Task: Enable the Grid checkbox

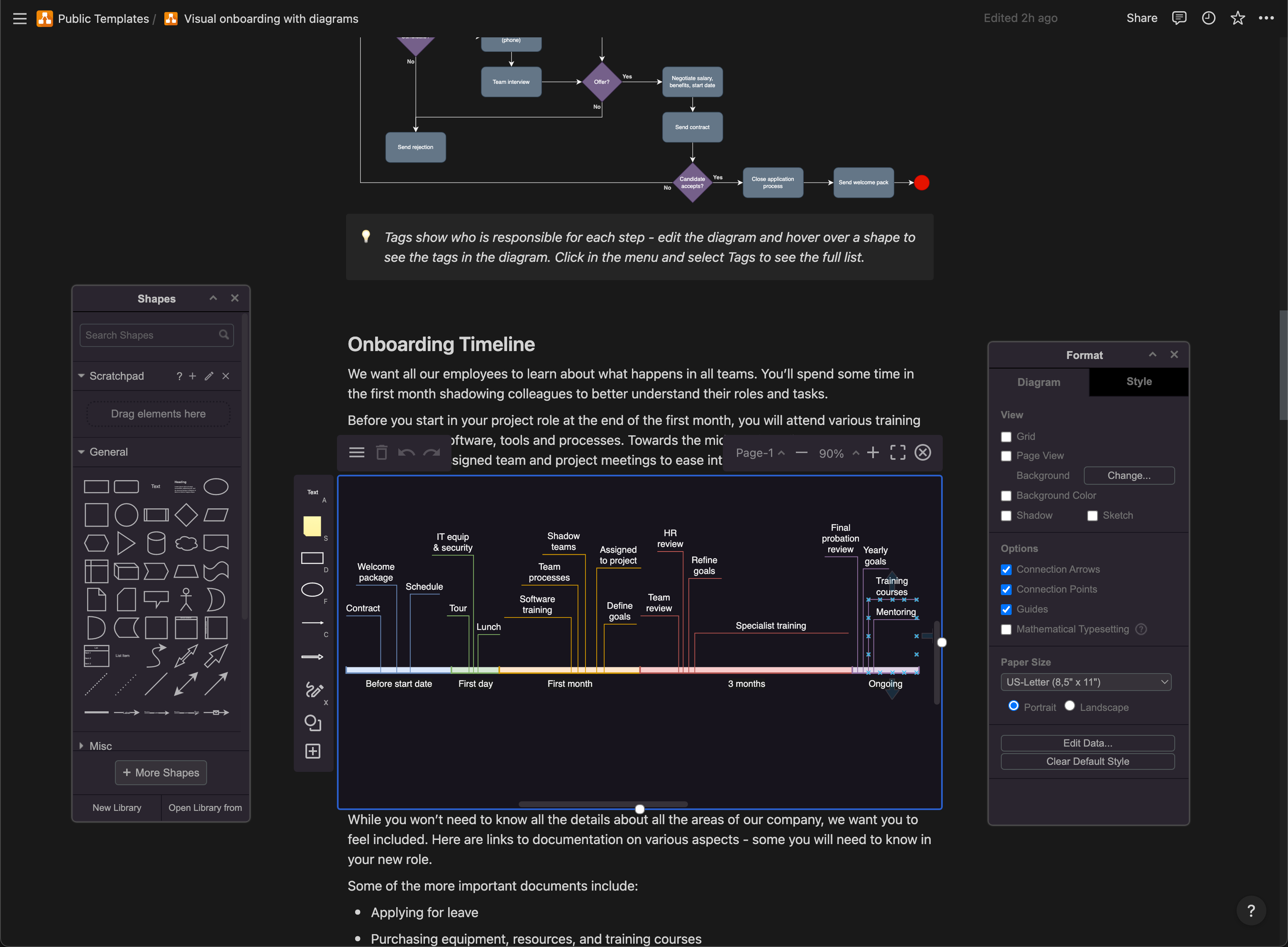Action: 1006,436
